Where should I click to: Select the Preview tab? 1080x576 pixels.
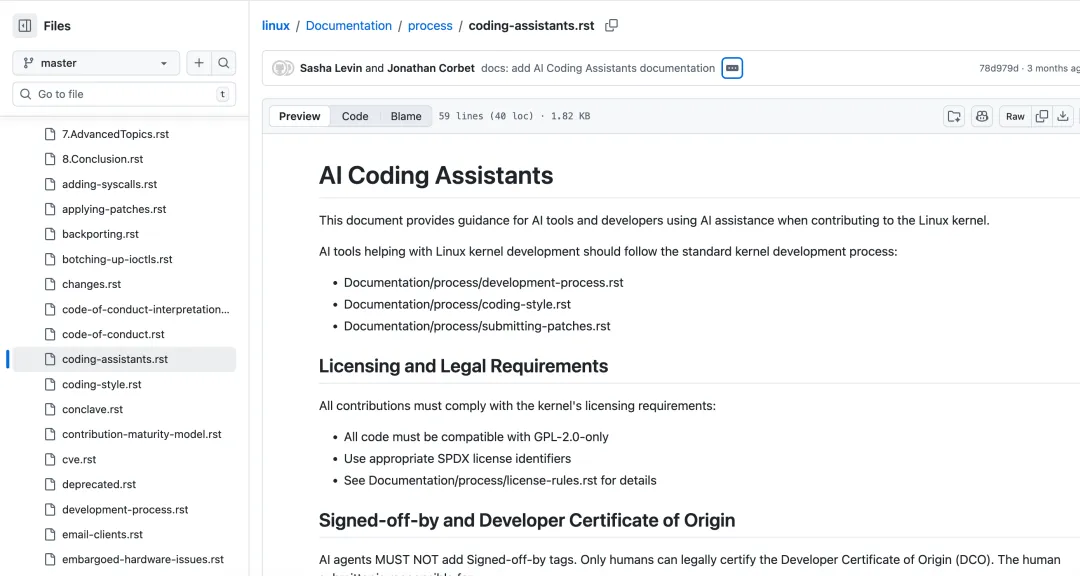(300, 116)
